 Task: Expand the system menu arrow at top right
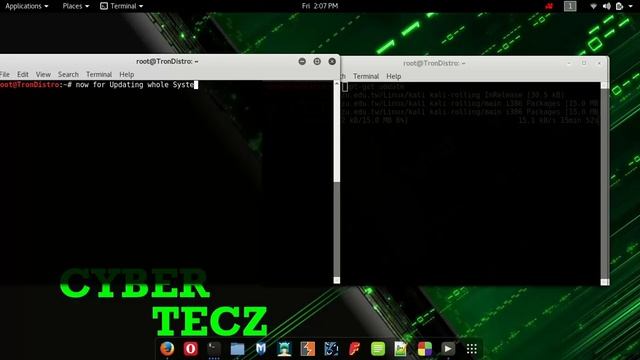point(631,6)
